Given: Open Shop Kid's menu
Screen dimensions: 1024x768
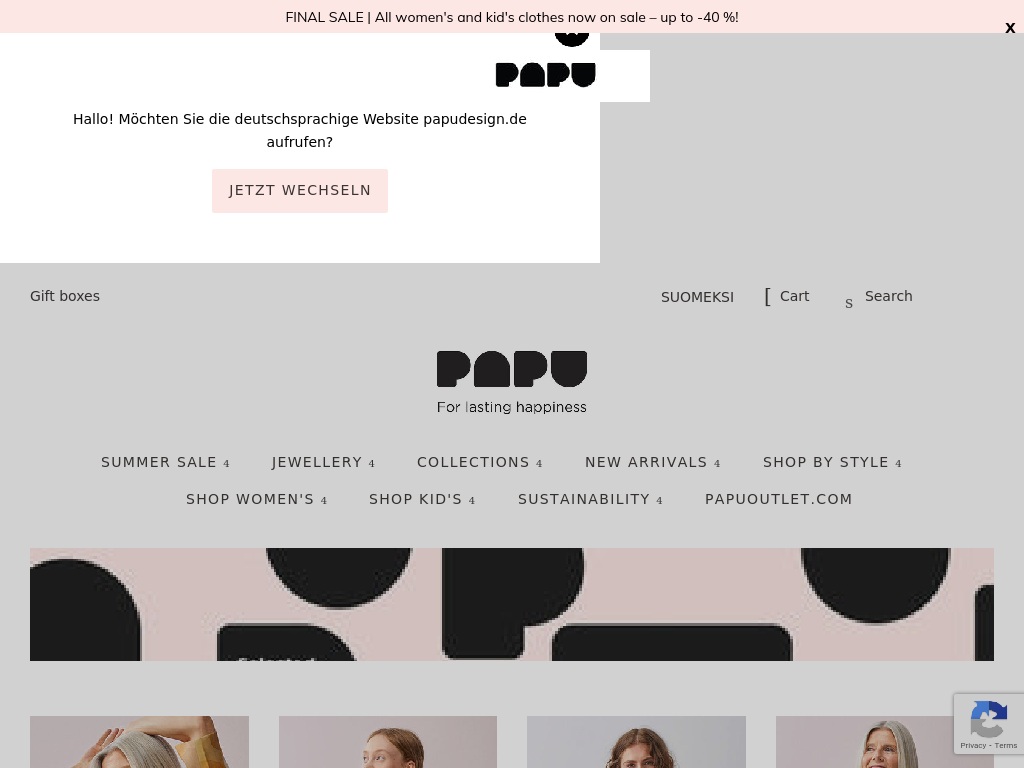Looking at the screenshot, I should tap(422, 499).
